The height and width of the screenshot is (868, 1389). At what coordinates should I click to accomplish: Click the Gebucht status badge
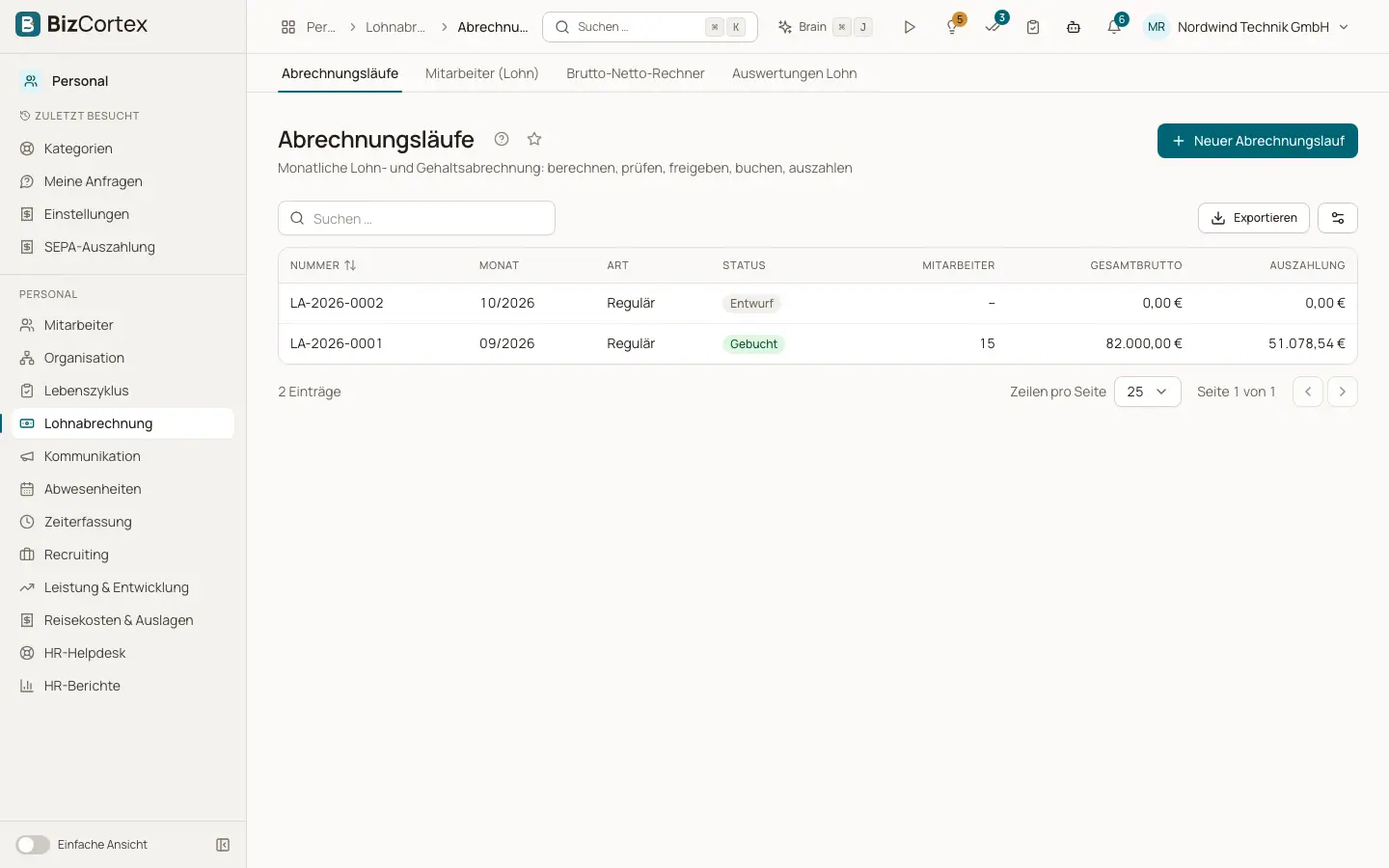tap(753, 344)
